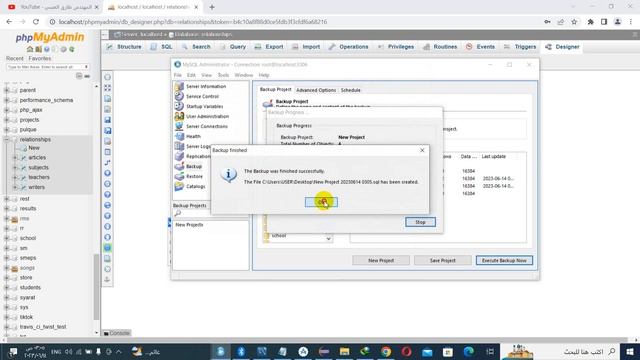Expand the parent database node
The height and width of the screenshot is (360, 640).
(x=7, y=90)
